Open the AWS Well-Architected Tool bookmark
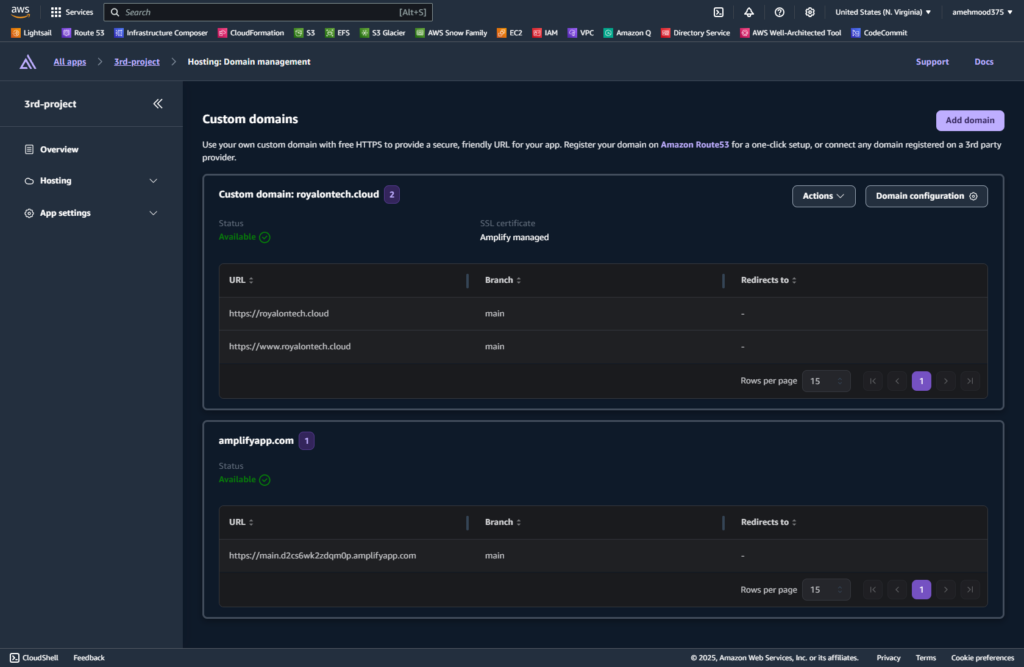 click(790, 33)
